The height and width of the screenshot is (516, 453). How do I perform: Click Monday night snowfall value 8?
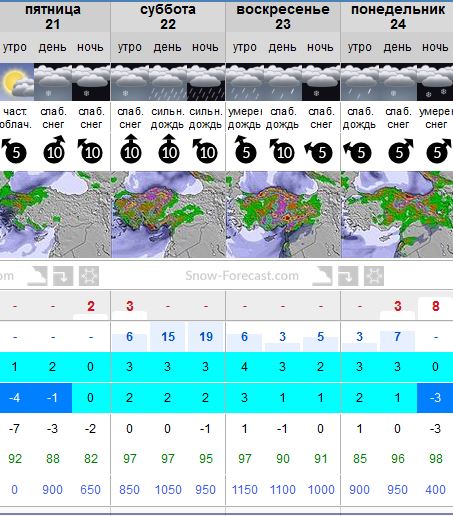(435, 306)
